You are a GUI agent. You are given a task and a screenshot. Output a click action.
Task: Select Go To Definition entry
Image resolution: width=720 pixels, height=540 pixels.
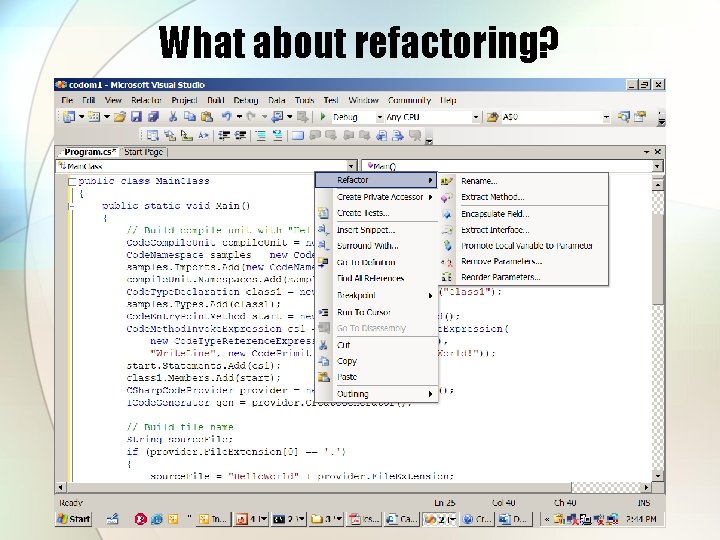pos(366,262)
